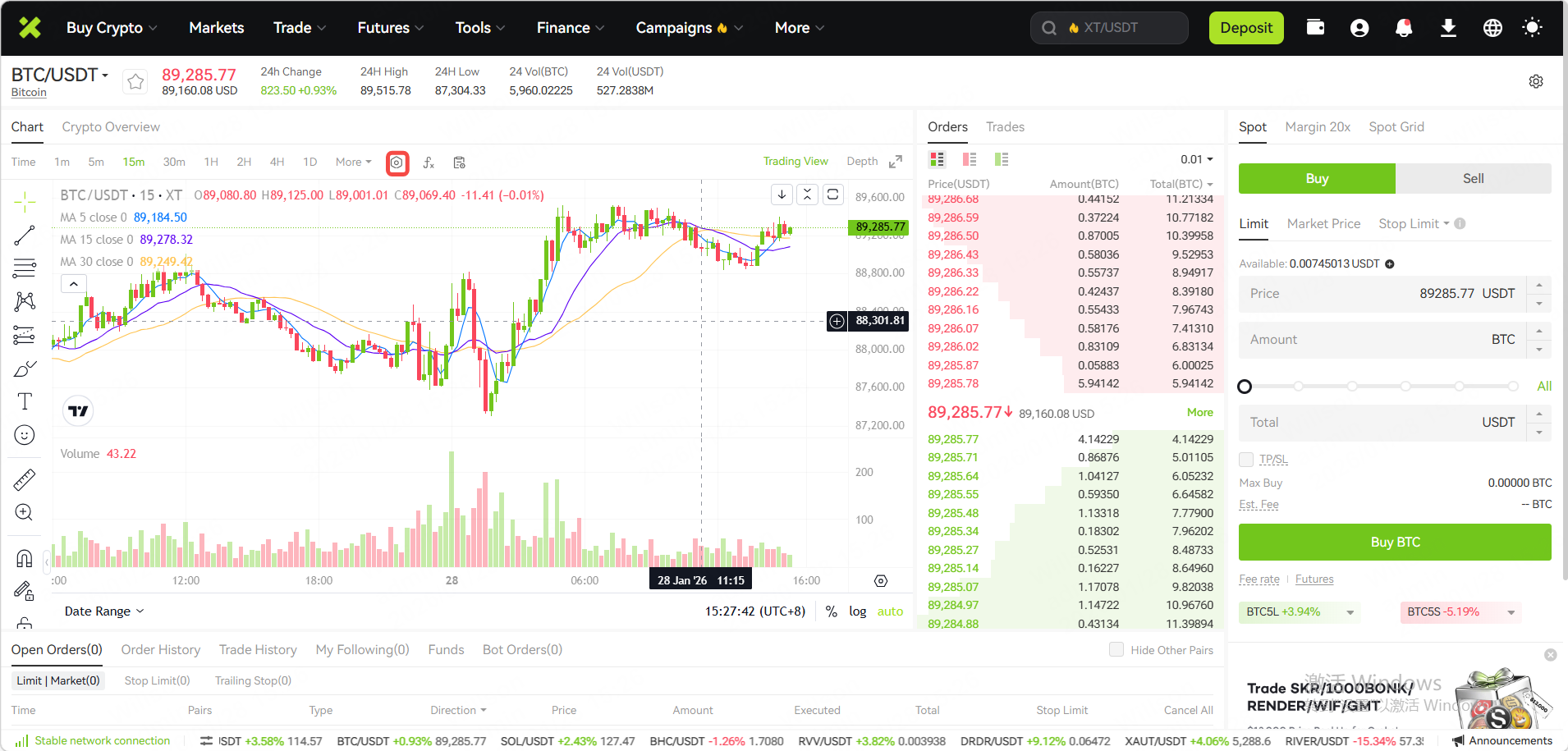Viewport: 1568px width, 751px height.
Task: Expand the BTC/USDT pair selector
Action: tap(60, 75)
